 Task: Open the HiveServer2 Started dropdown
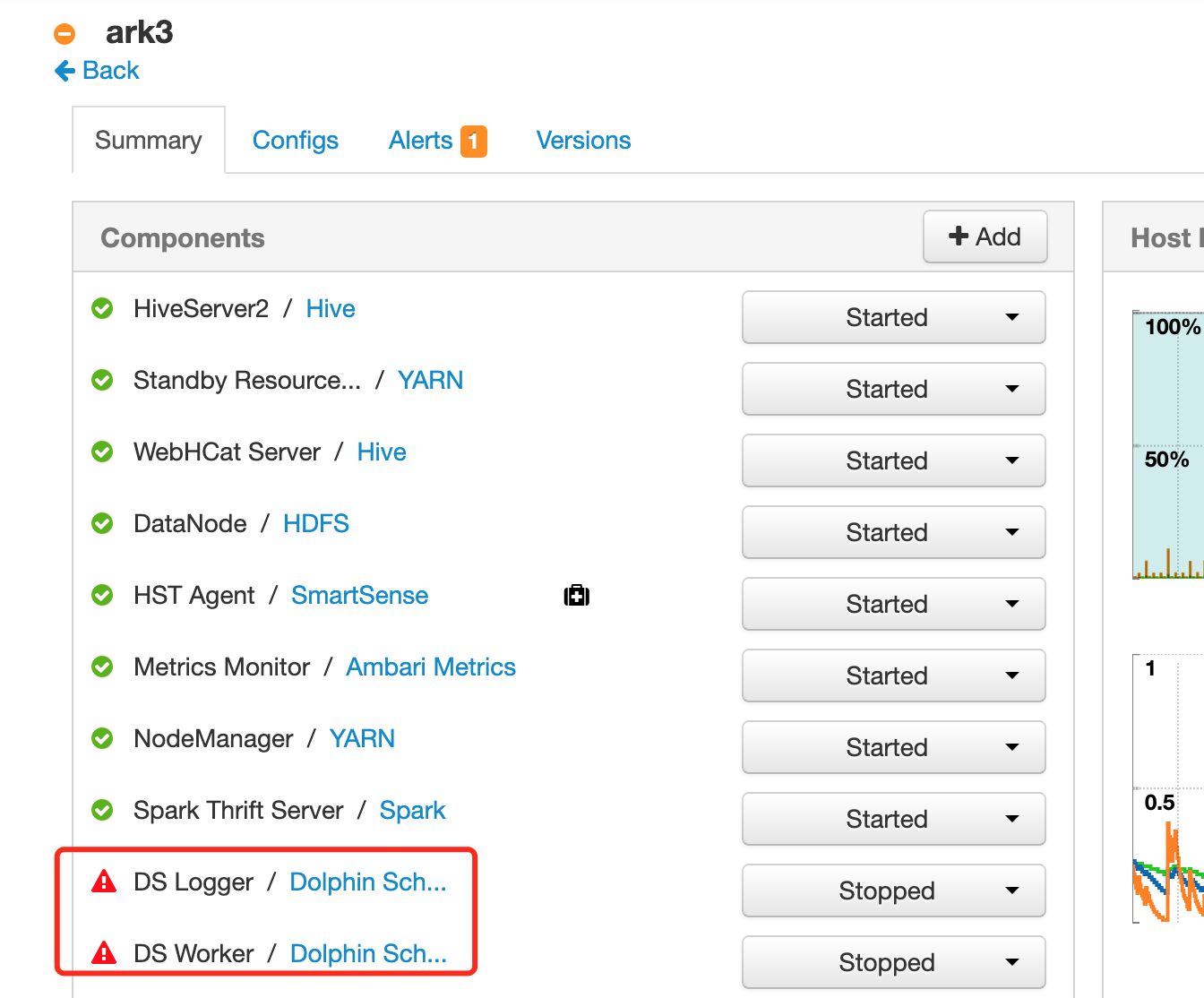(x=893, y=317)
